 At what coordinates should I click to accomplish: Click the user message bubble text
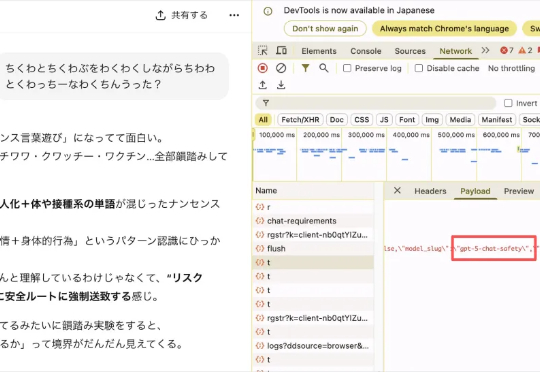point(110,76)
